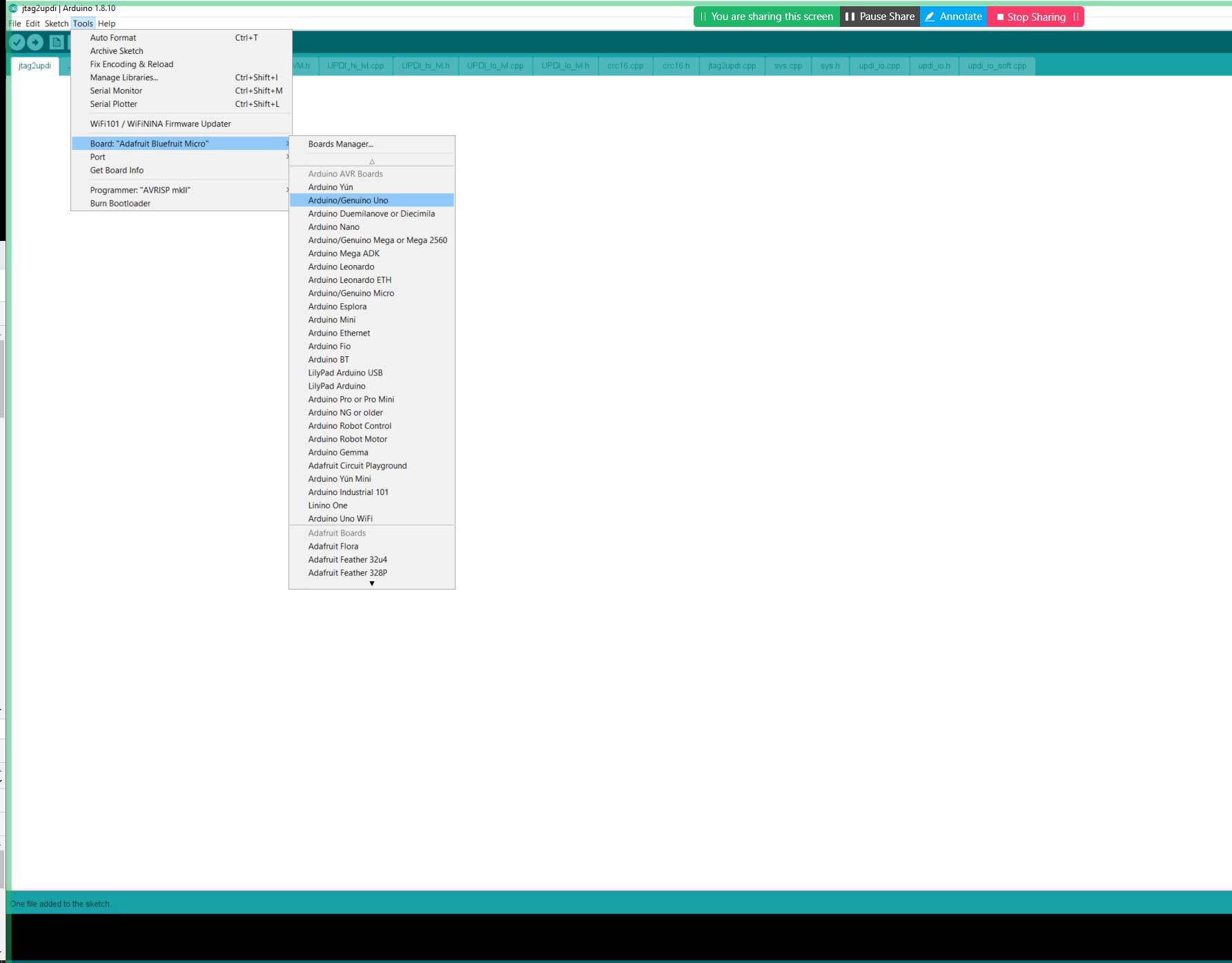Choose Arduino Ethernet board
The height and width of the screenshot is (963, 1232).
click(x=372, y=333)
